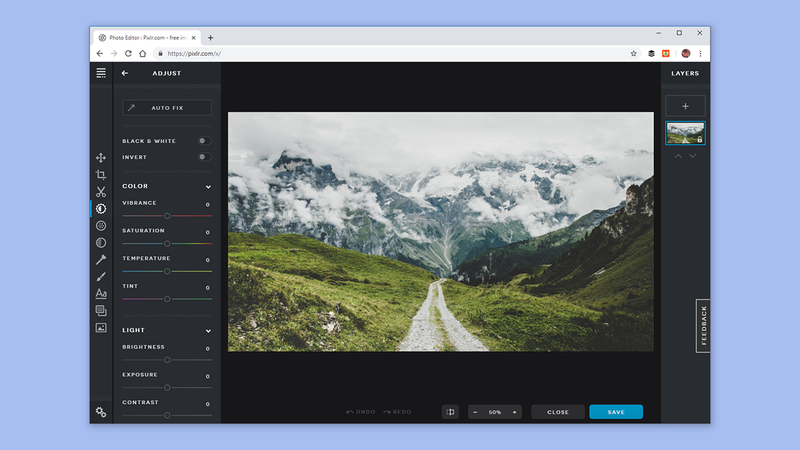Open the Effect half-circle tool
Image resolution: width=800 pixels, height=450 pixels.
(x=101, y=243)
